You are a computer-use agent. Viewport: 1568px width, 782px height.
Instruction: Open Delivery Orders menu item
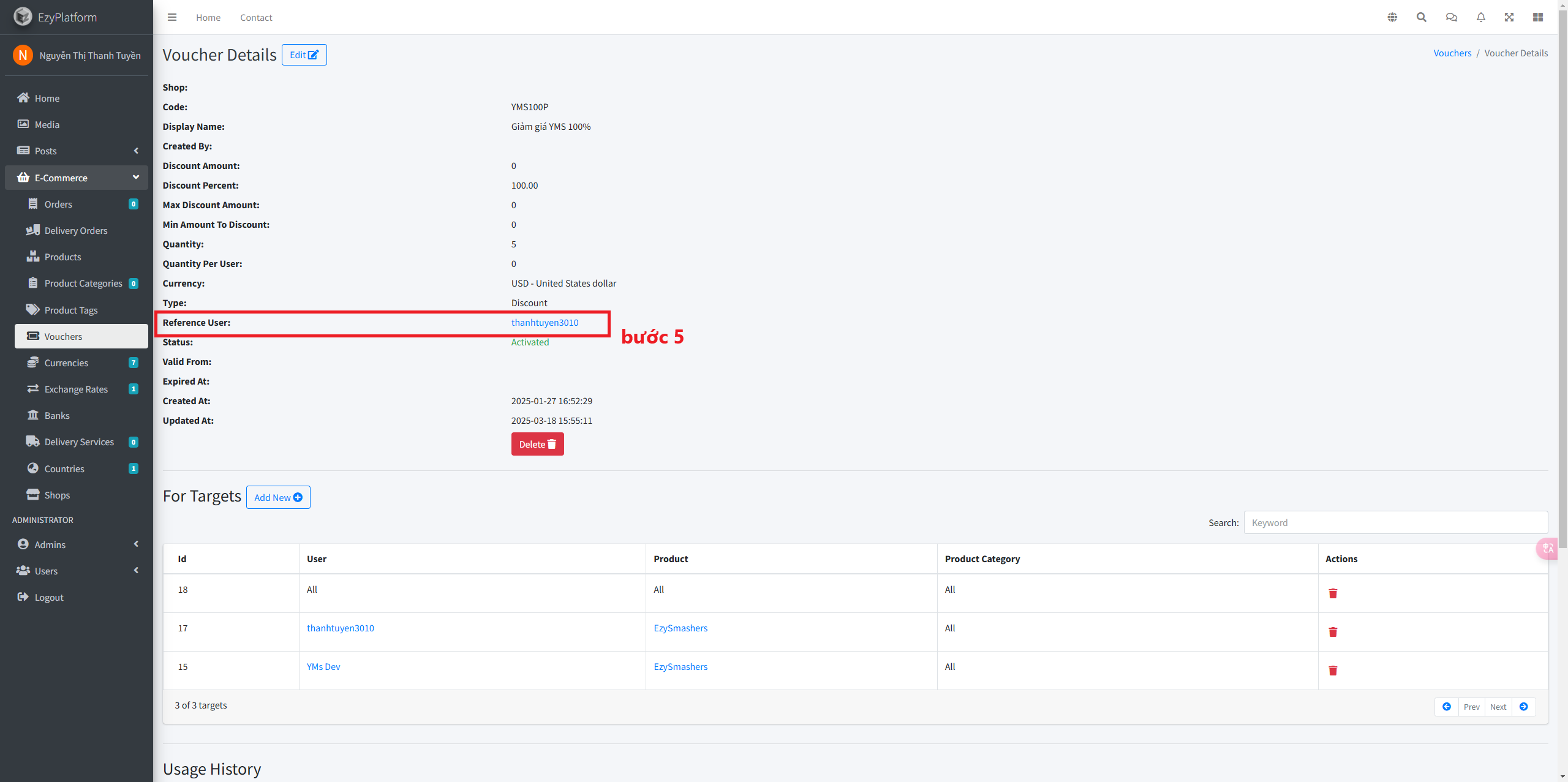(x=81, y=230)
